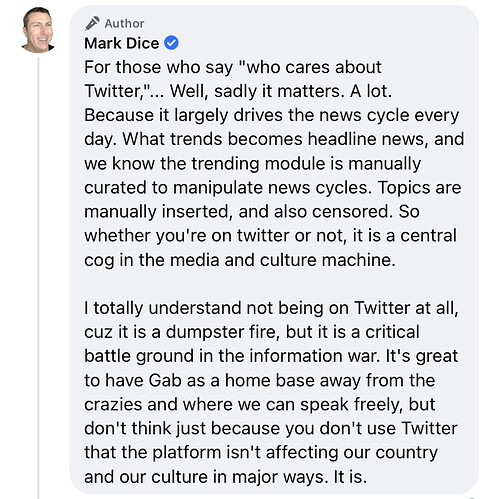Click the blue verified checkmark badge
This screenshot has width=496, height=499.
click(171, 43)
